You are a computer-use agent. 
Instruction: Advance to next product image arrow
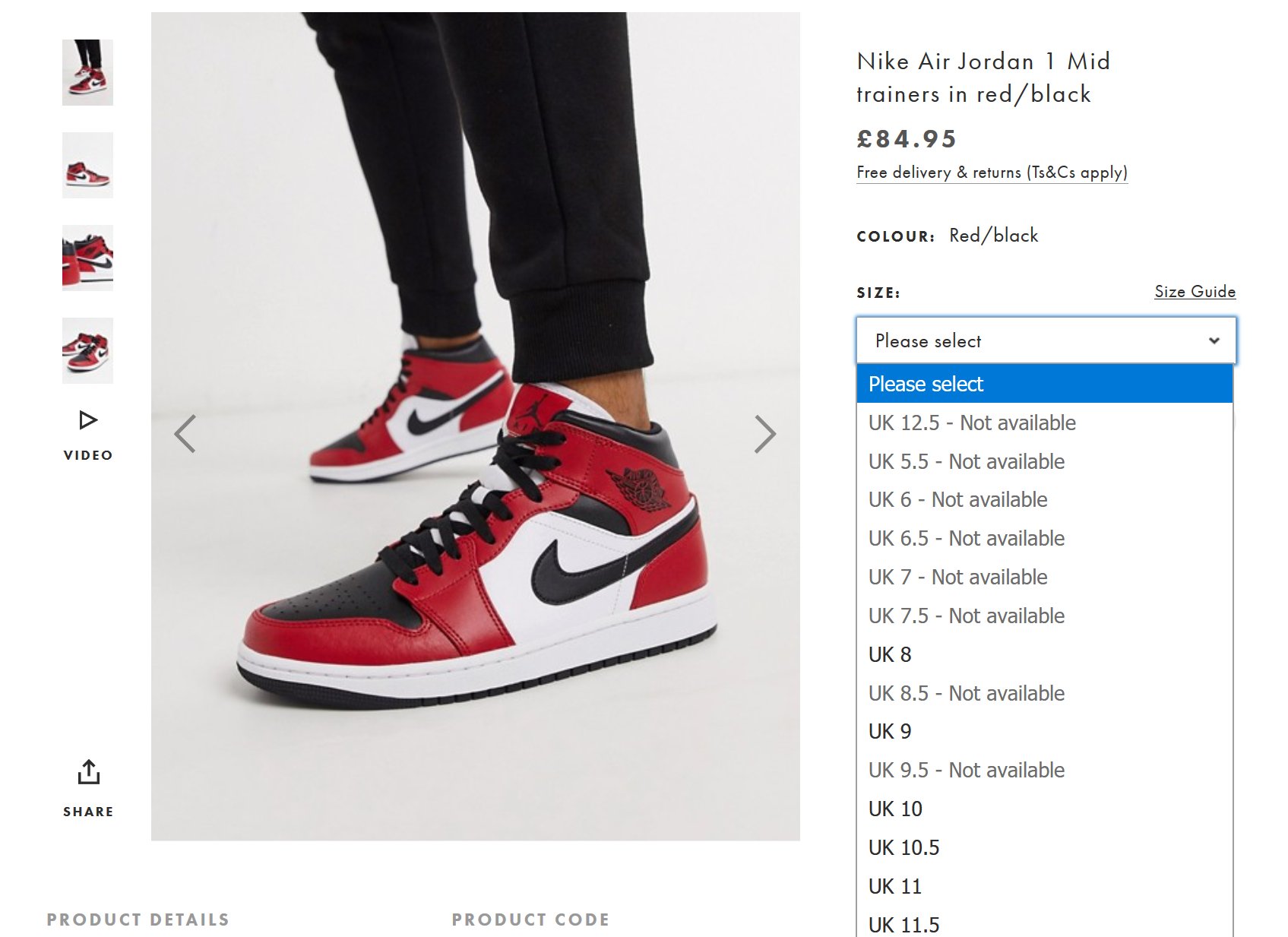click(765, 434)
